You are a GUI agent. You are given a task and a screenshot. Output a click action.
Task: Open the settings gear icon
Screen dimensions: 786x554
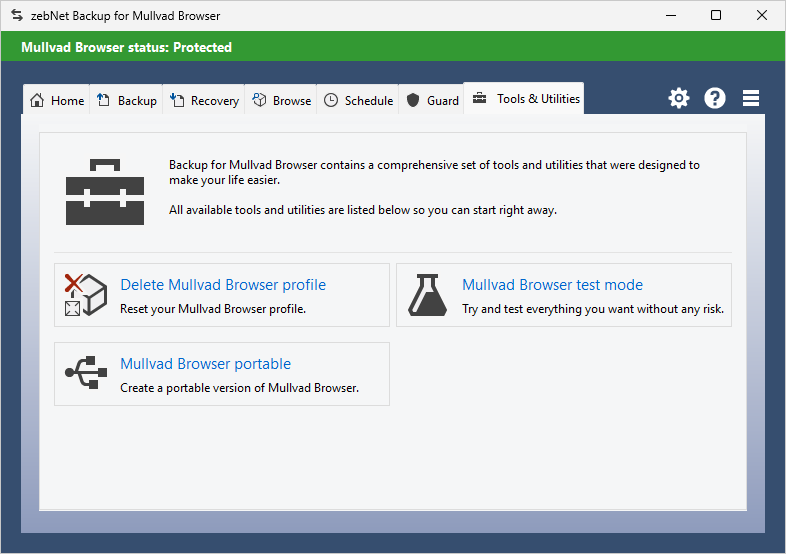679,98
